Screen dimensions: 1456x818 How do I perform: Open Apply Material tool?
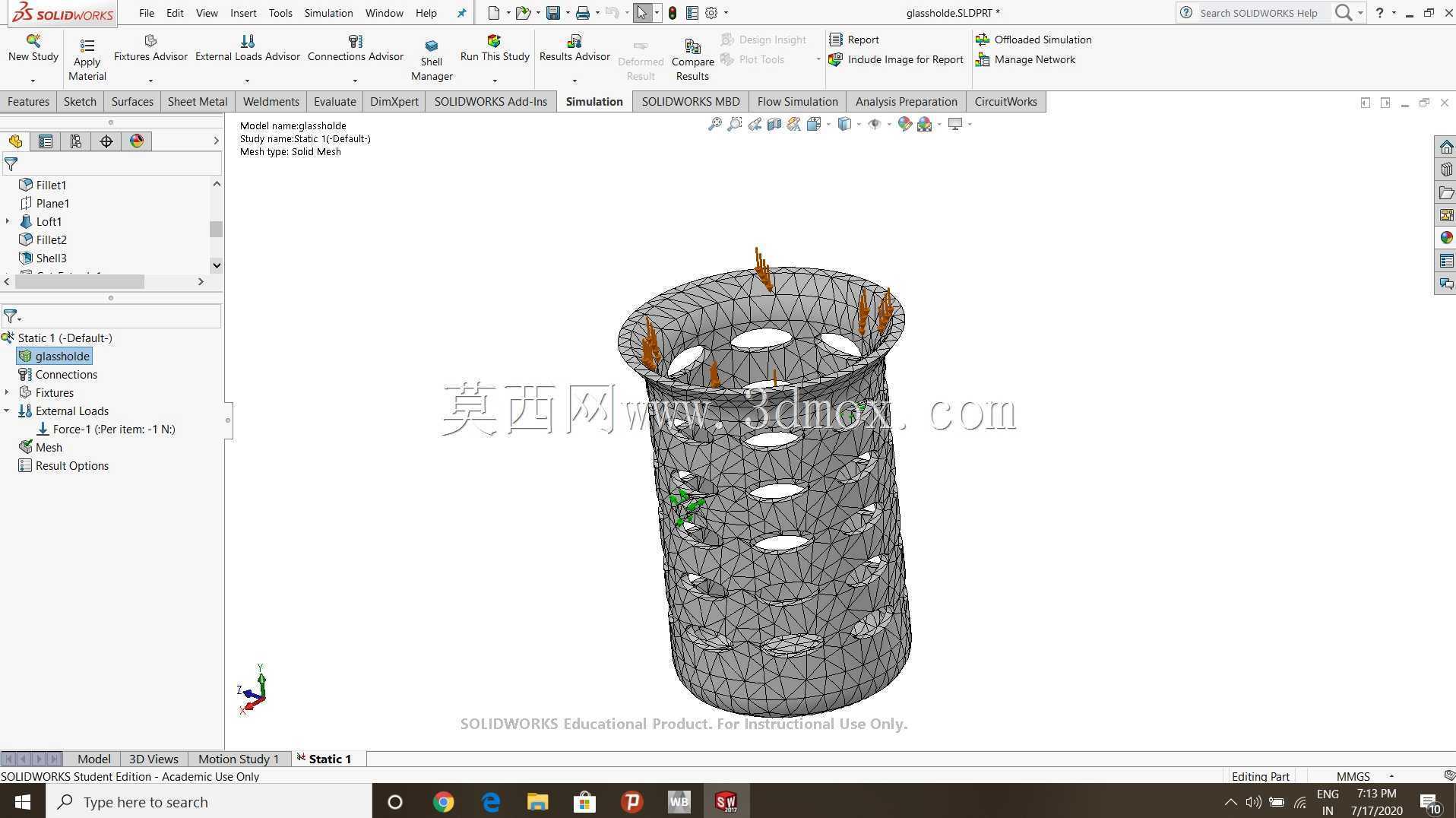pyautogui.click(x=87, y=59)
